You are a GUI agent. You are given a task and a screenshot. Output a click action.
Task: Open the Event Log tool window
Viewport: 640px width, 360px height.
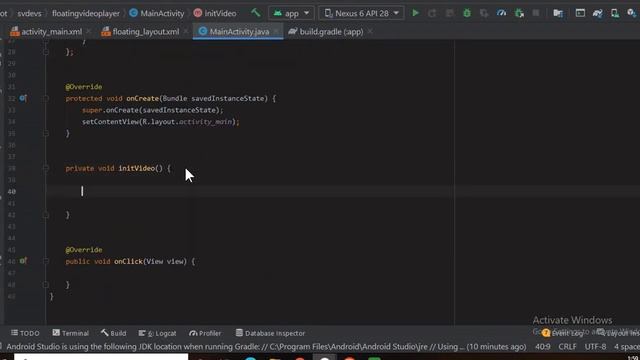tap(563, 333)
